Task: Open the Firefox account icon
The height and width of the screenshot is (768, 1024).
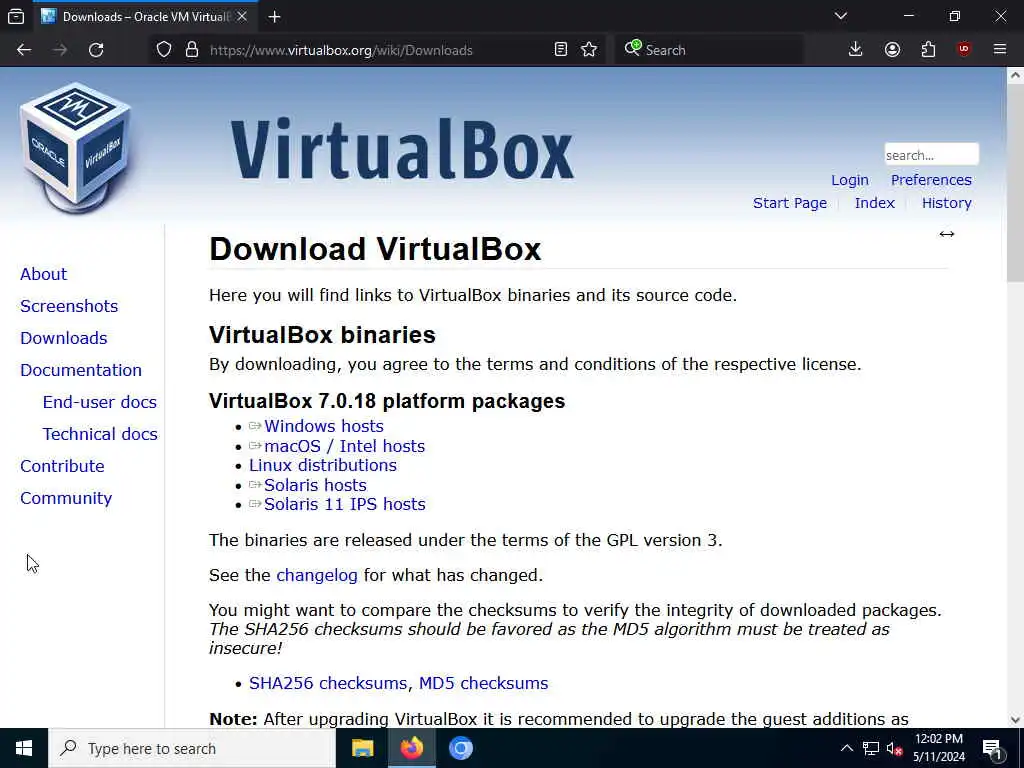Action: (892, 50)
